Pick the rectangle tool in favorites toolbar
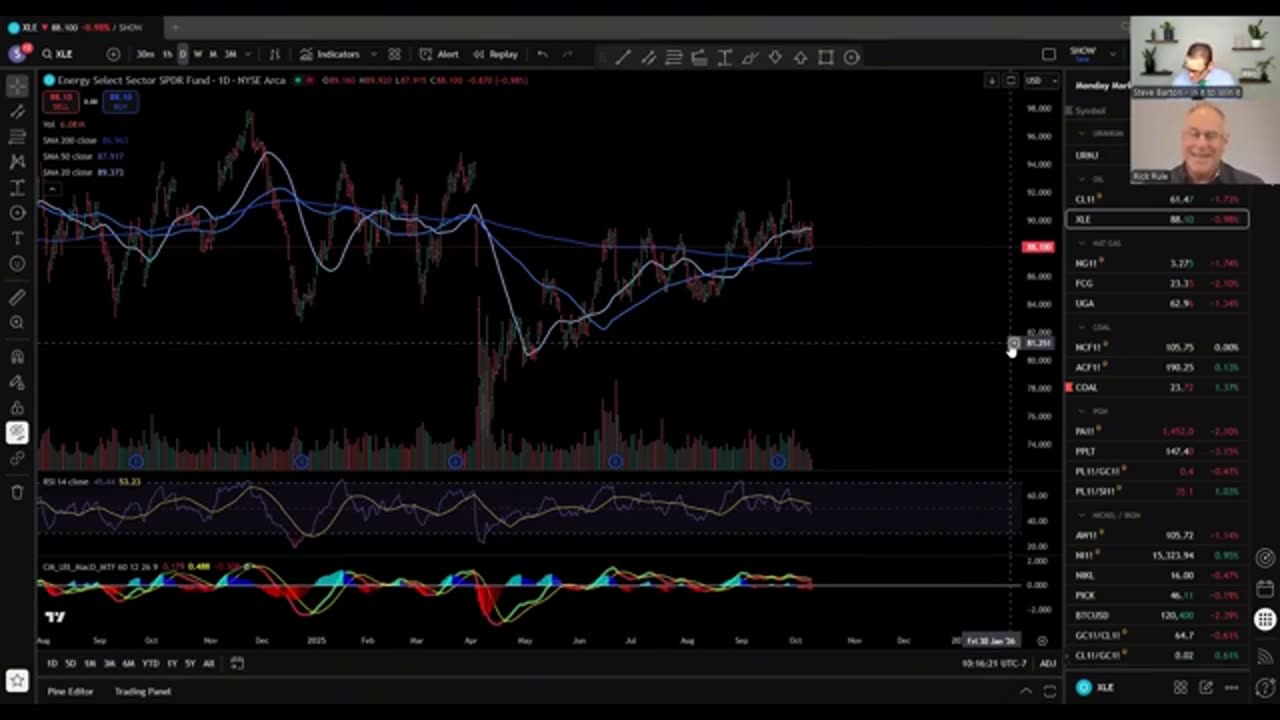1280x720 pixels. click(826, 57)
